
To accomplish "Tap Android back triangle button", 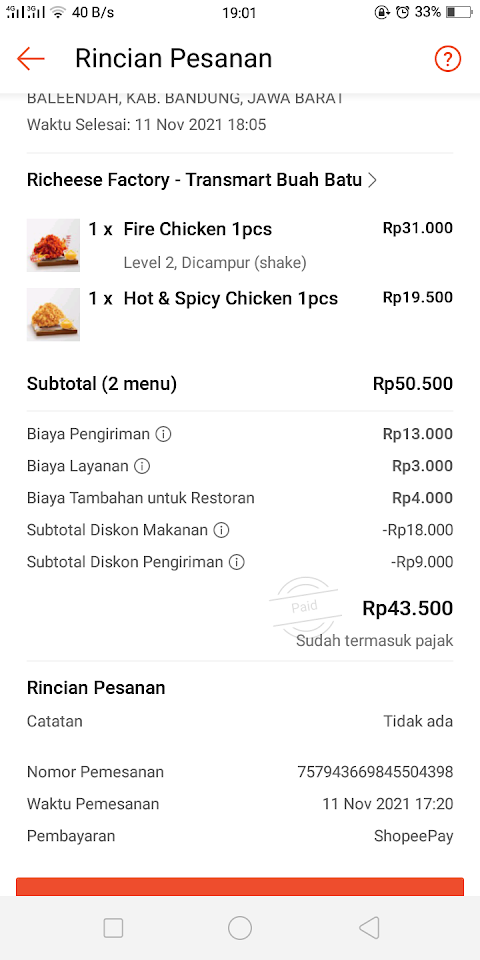I will pos(369,928).
